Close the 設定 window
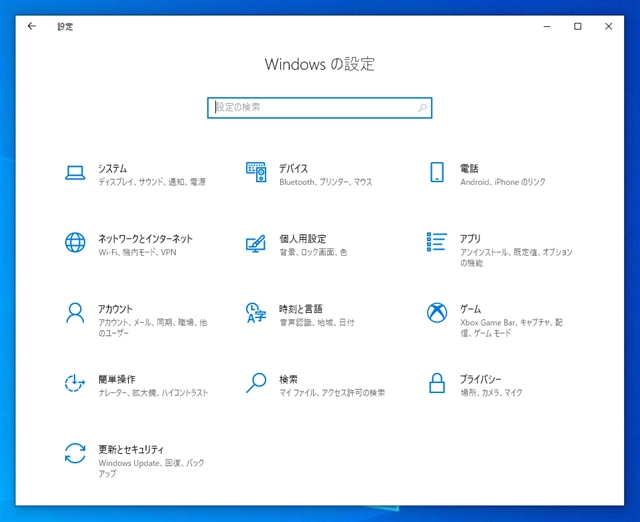Image resolution: width=640 pixels, height=522 pixels. [608, 27]
